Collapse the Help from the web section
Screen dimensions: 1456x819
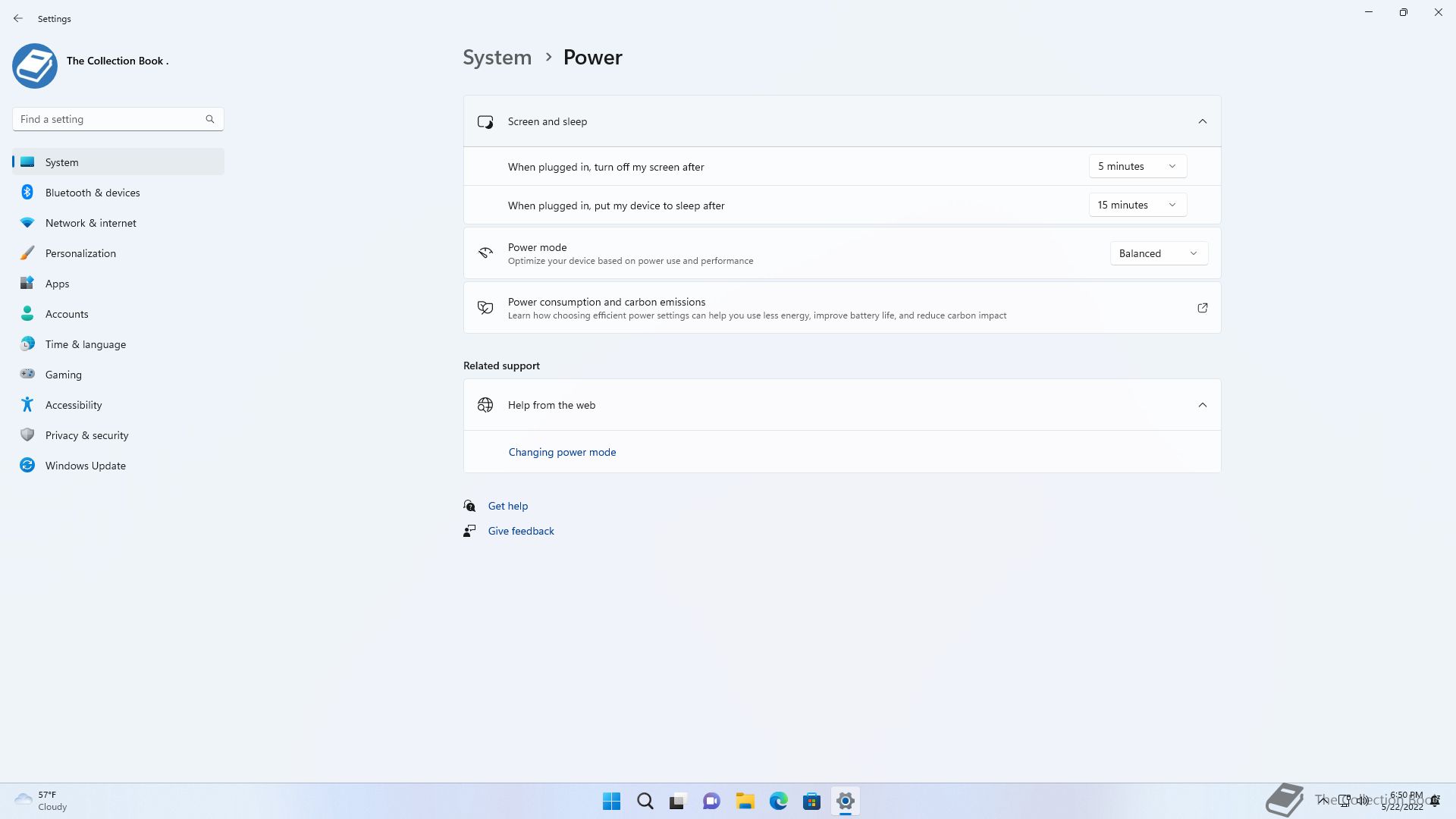[1202, 405]
